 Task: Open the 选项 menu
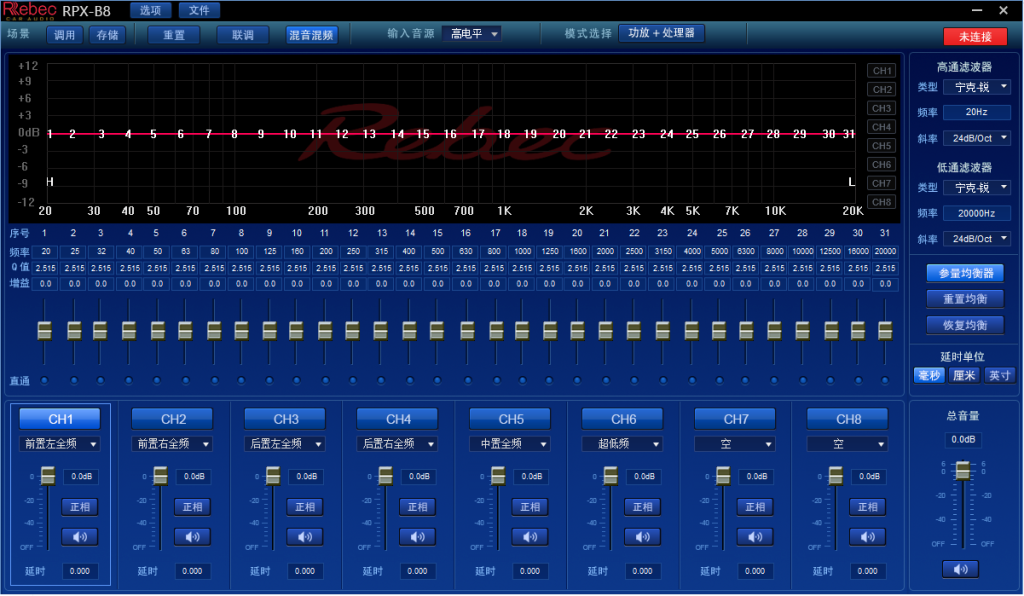tap(150, 10)
